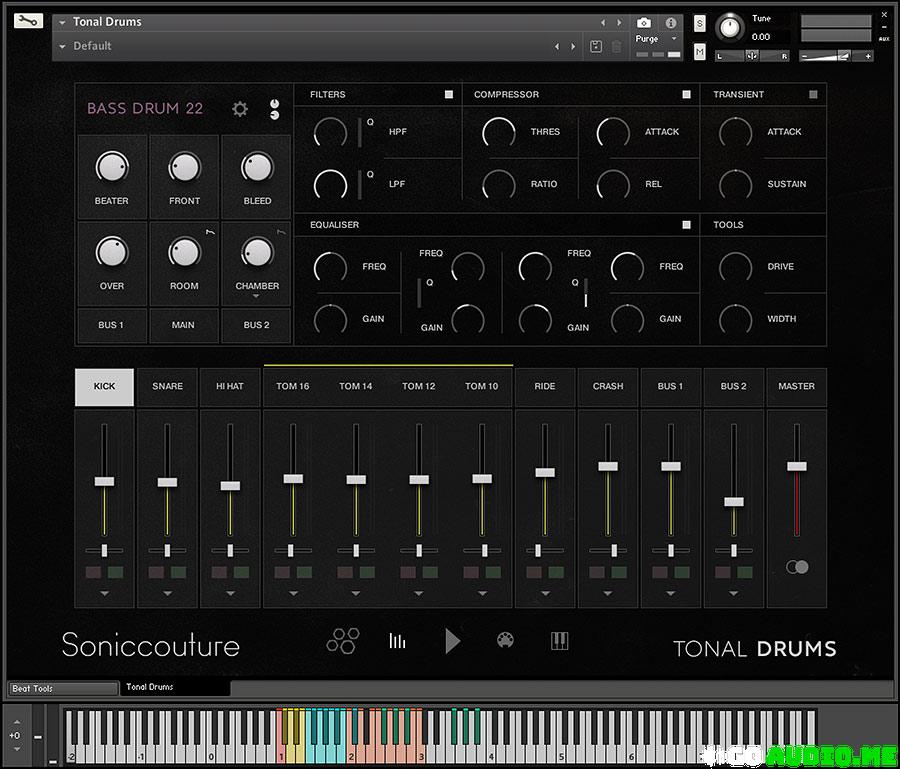Open the MIDI connector page icon
The height and width of the screenshot is (769, 900).
point(506,641)
